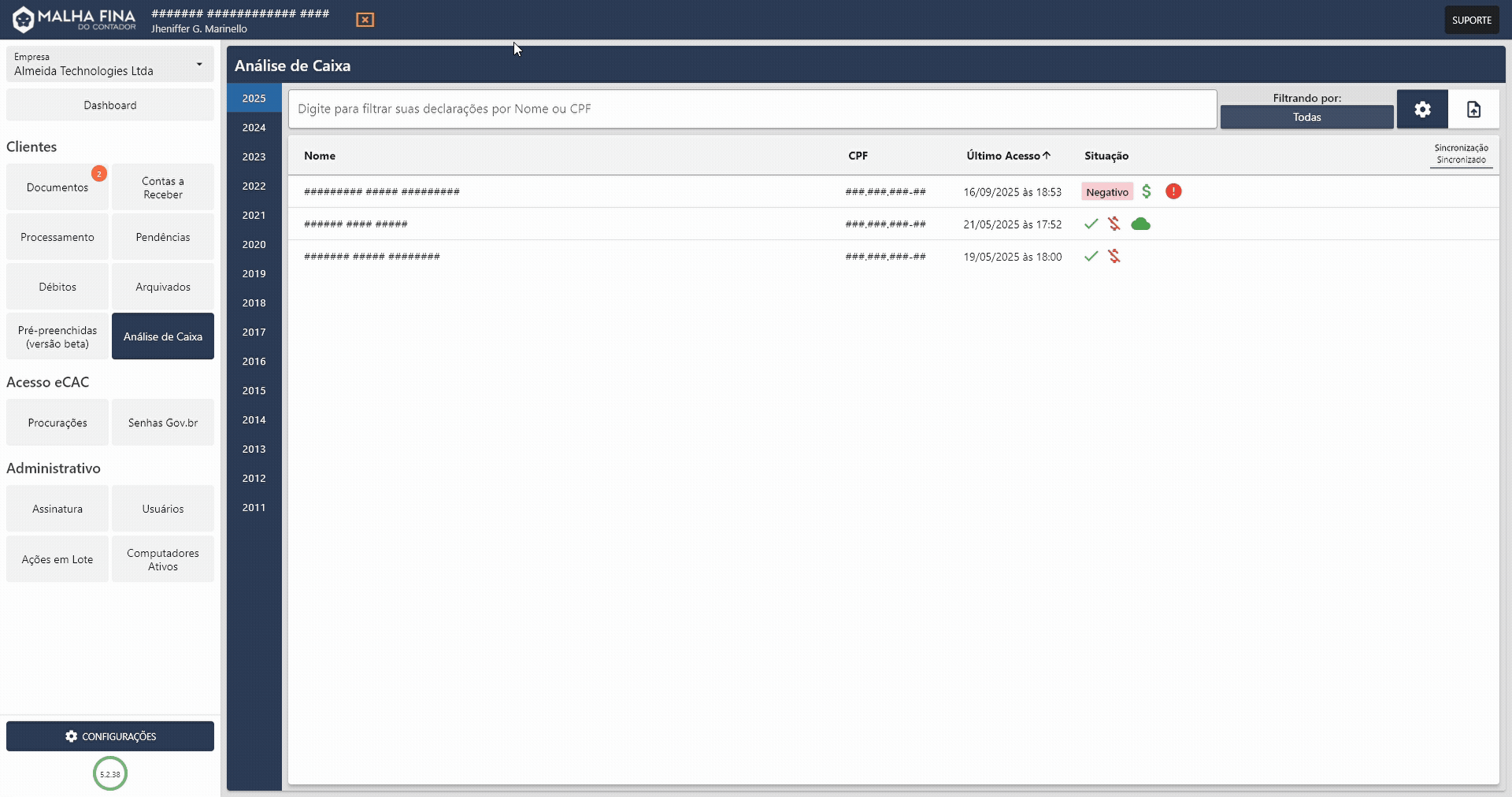Select the year 2019 tab
The image size is (1512, 797).
pyautogui.click(x=253, y=273)
